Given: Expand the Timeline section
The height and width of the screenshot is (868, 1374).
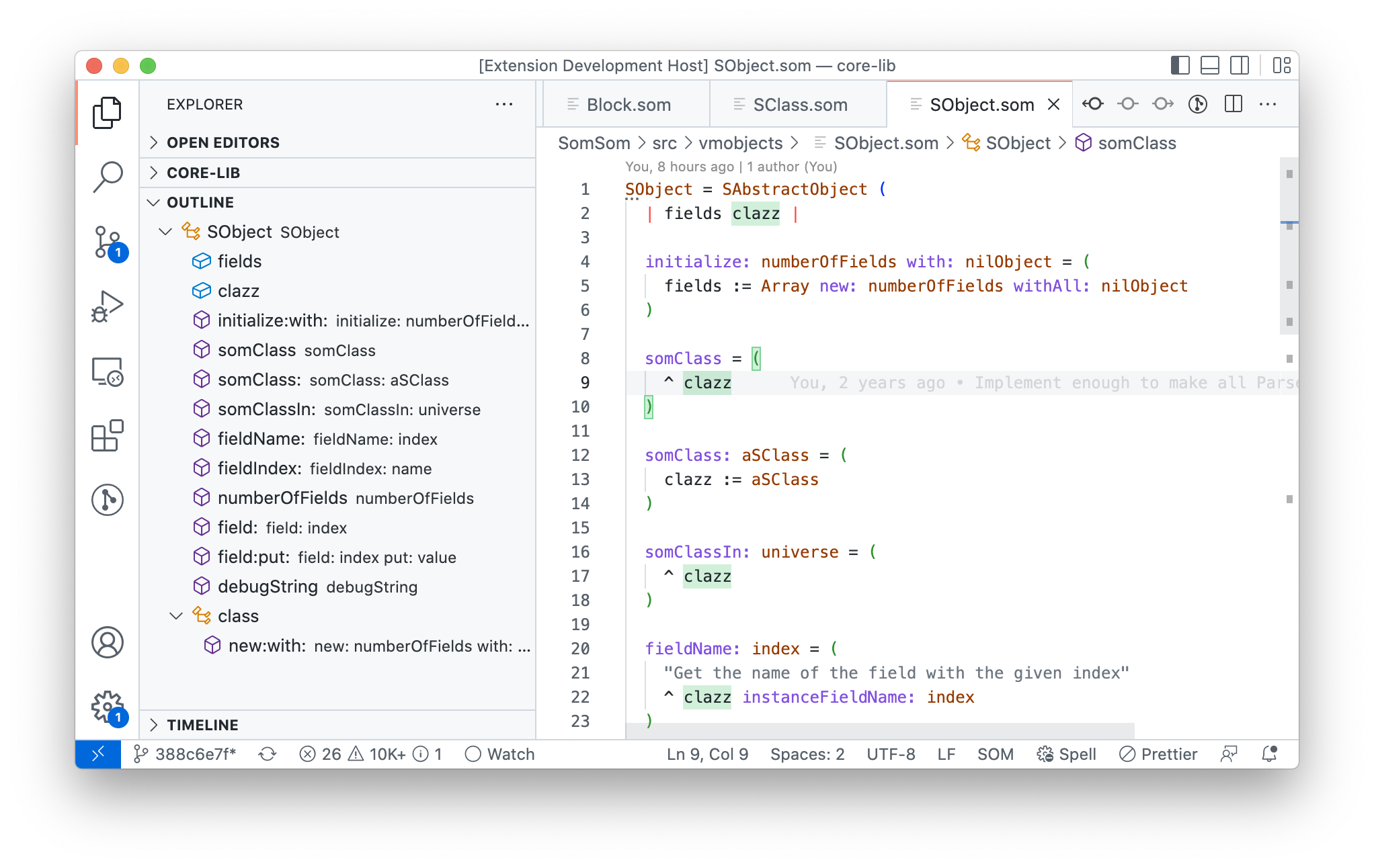Looking at the screenshot, I should pos(337,725).
